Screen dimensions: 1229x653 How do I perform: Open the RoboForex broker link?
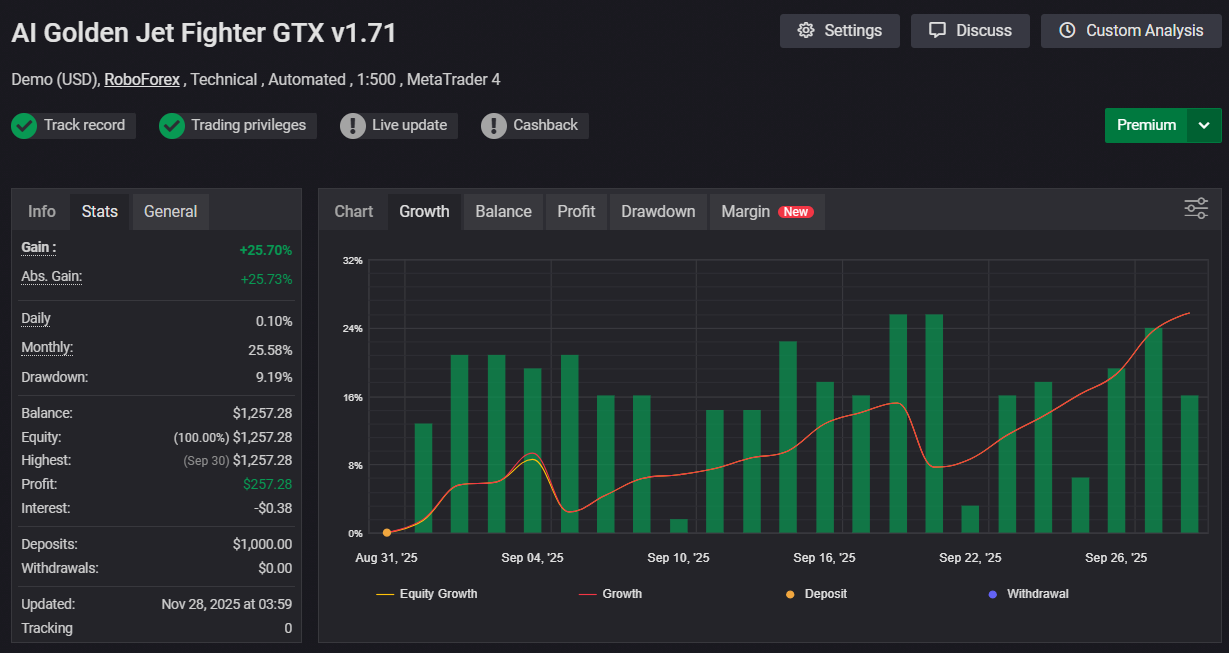point(144,79)
